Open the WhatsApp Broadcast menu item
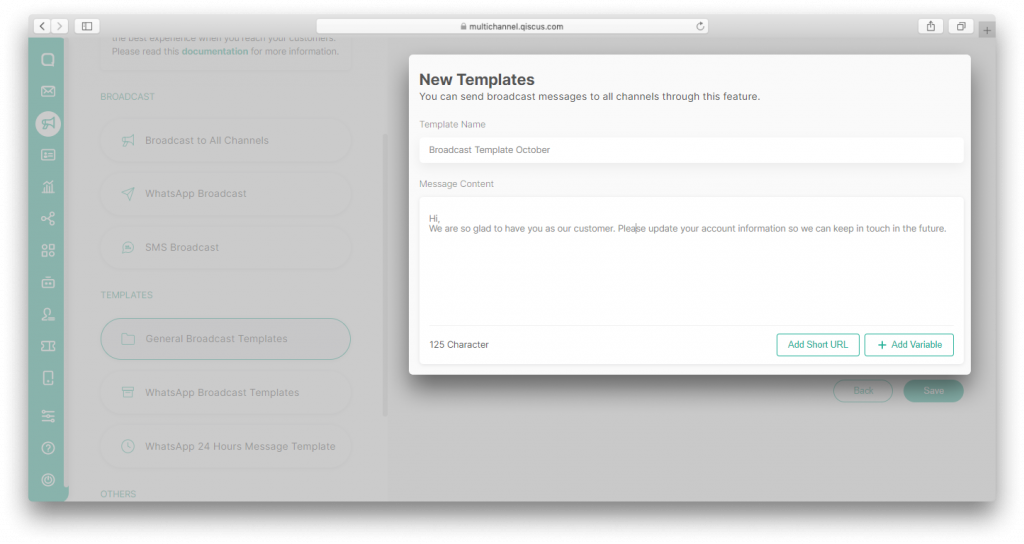This screenshot has height=544, width=1024. 225,194
